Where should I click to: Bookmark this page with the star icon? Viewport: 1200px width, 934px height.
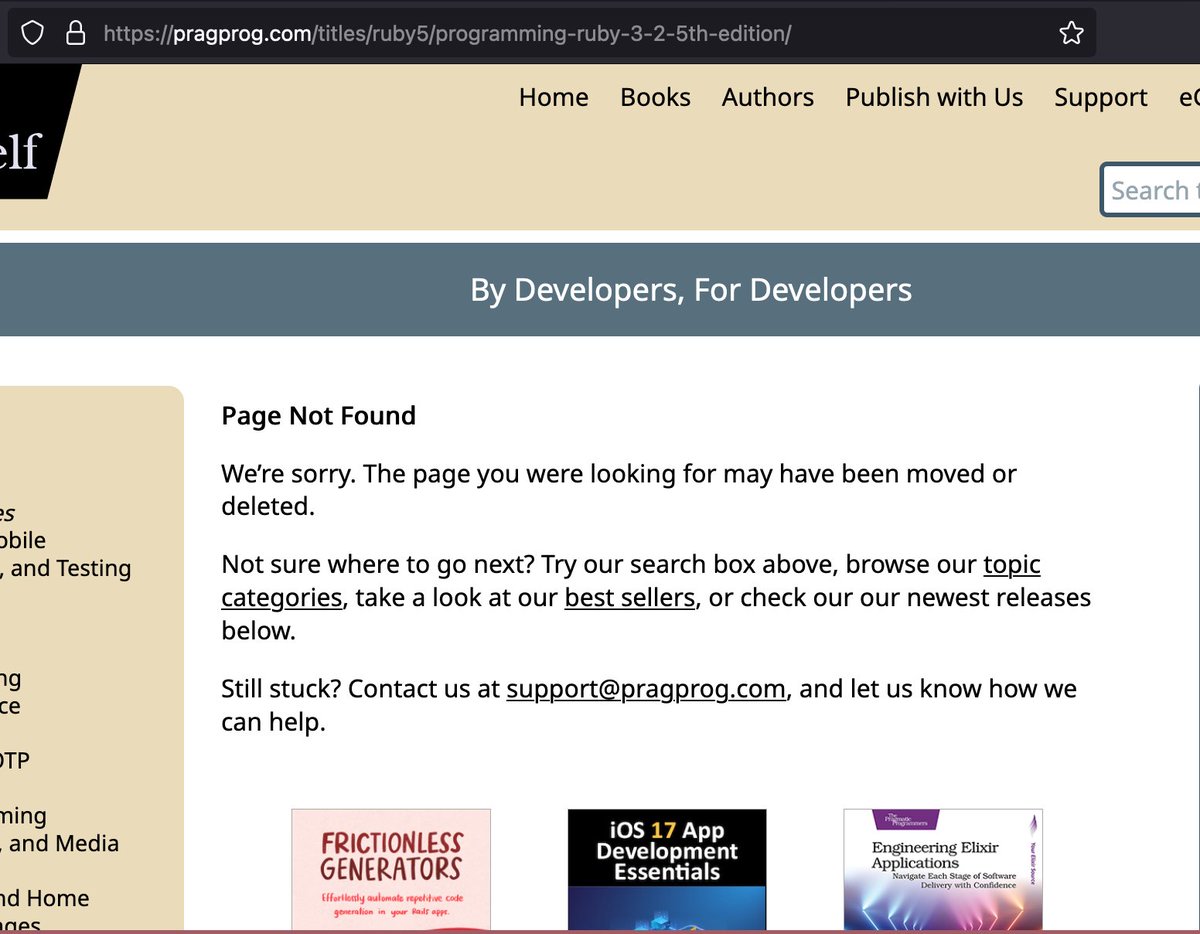[x=1071, y=34]
